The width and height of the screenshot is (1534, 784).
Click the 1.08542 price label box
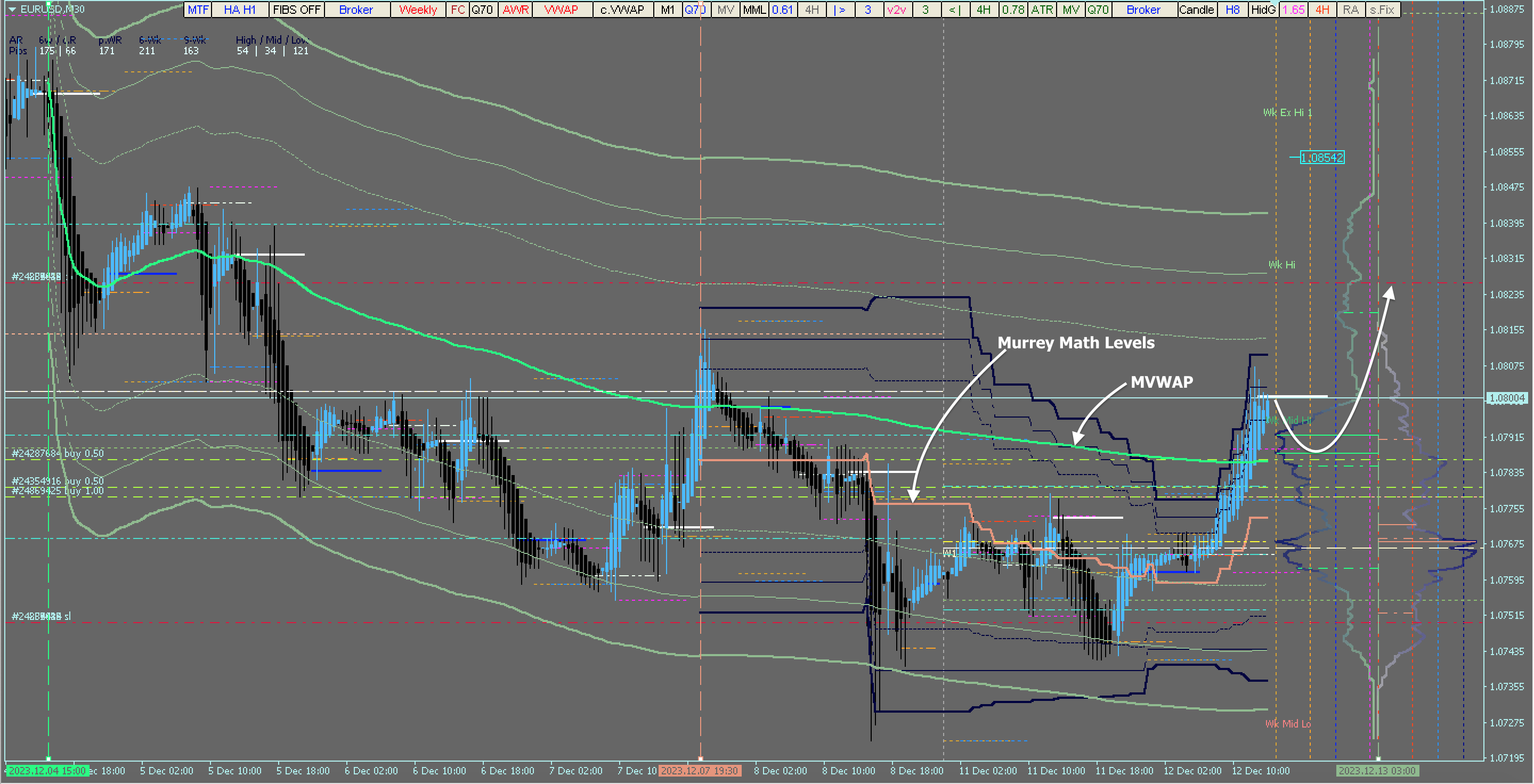[1321, 158]
